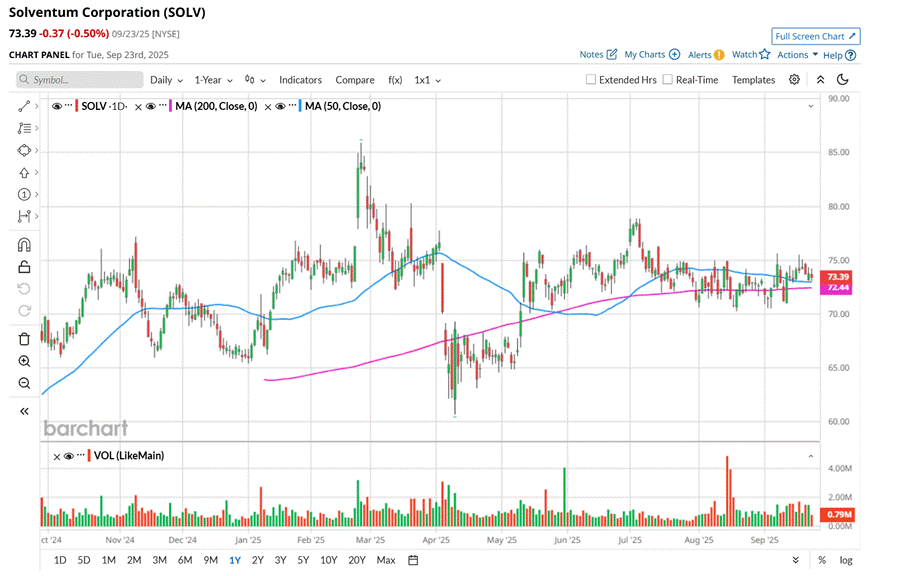
Task: Collapse the chart toolbar with double chevron
Action: 820,79
